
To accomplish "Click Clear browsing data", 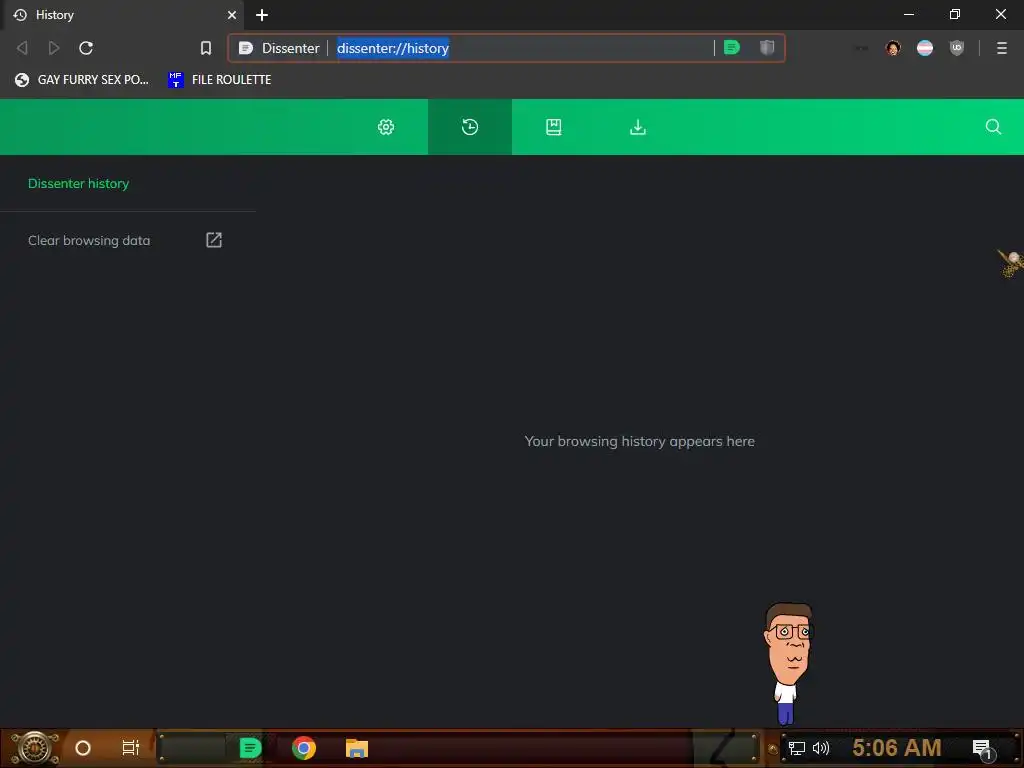I will click(x=89, y=240).
